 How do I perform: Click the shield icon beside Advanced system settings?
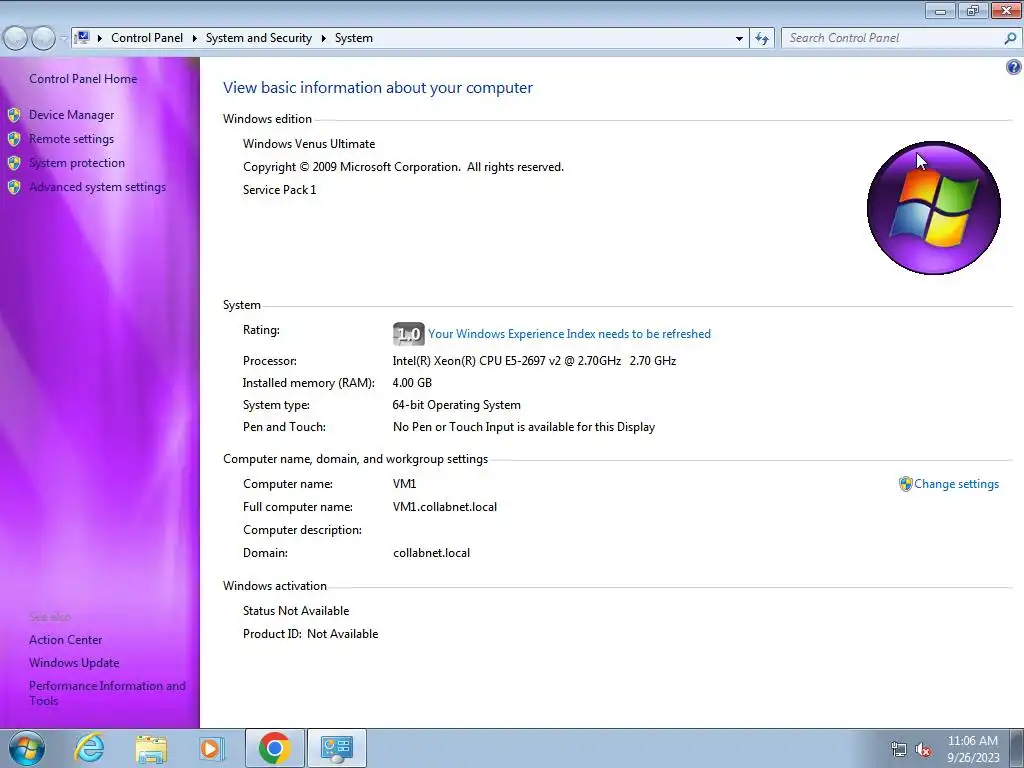tap(14, 187)
